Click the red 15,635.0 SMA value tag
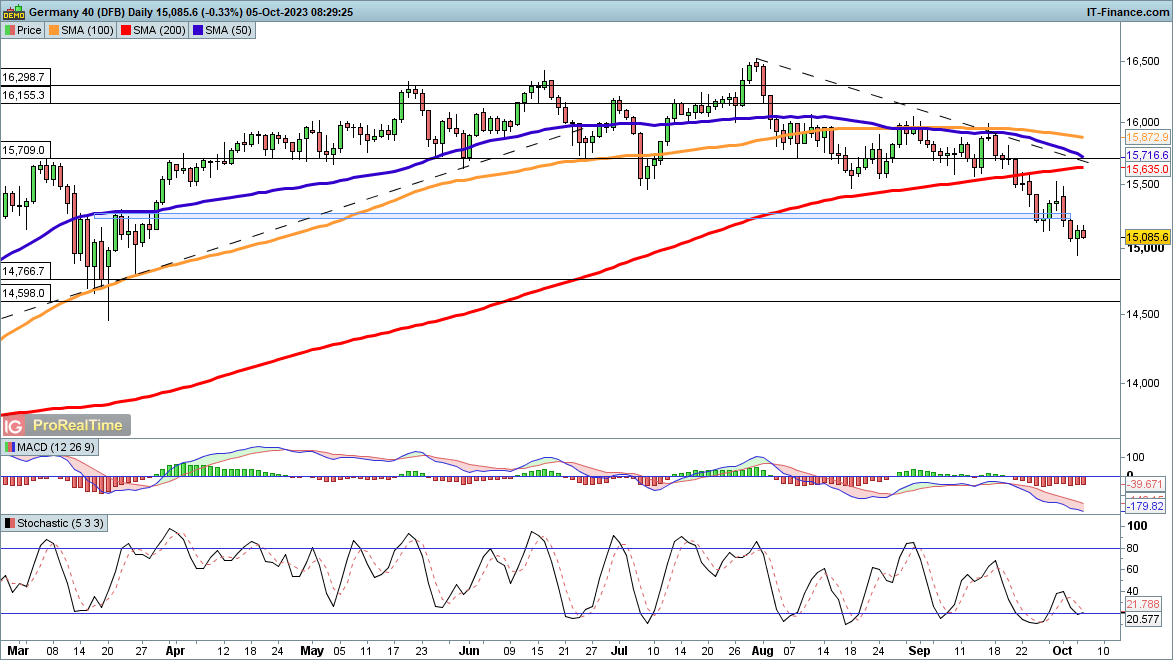This screenshot has height=660, width=1173. pos(1147,169)
